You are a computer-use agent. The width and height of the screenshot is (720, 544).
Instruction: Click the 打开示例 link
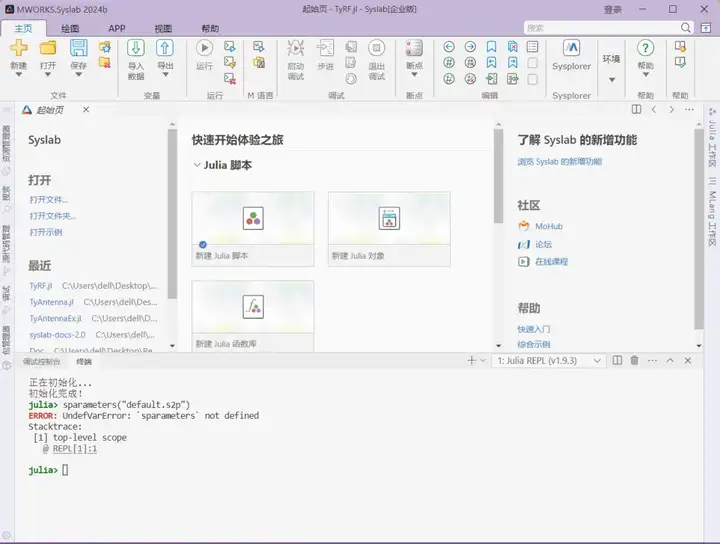pos(46,232)
